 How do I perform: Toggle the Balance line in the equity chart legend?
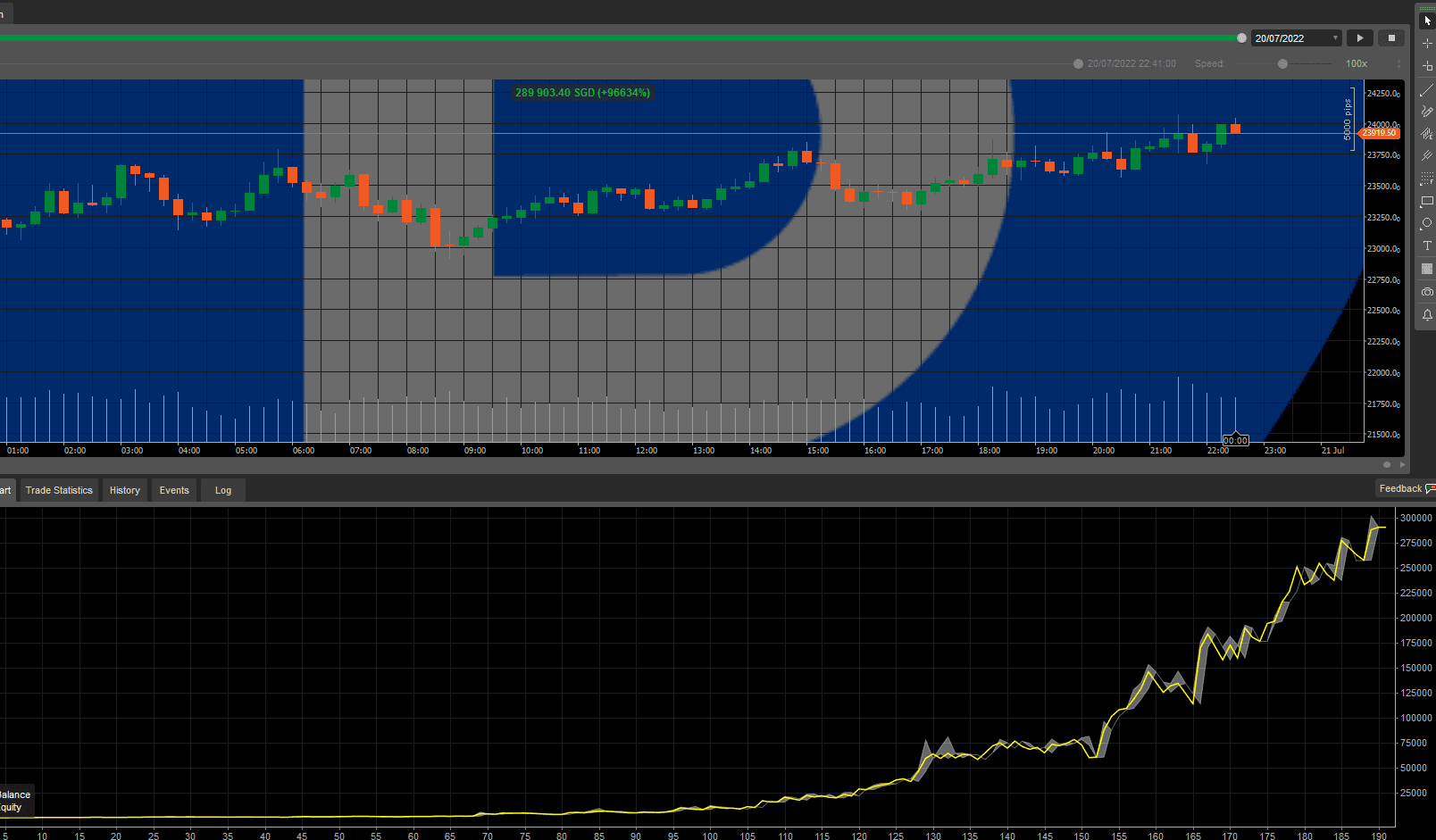[16, 794]
